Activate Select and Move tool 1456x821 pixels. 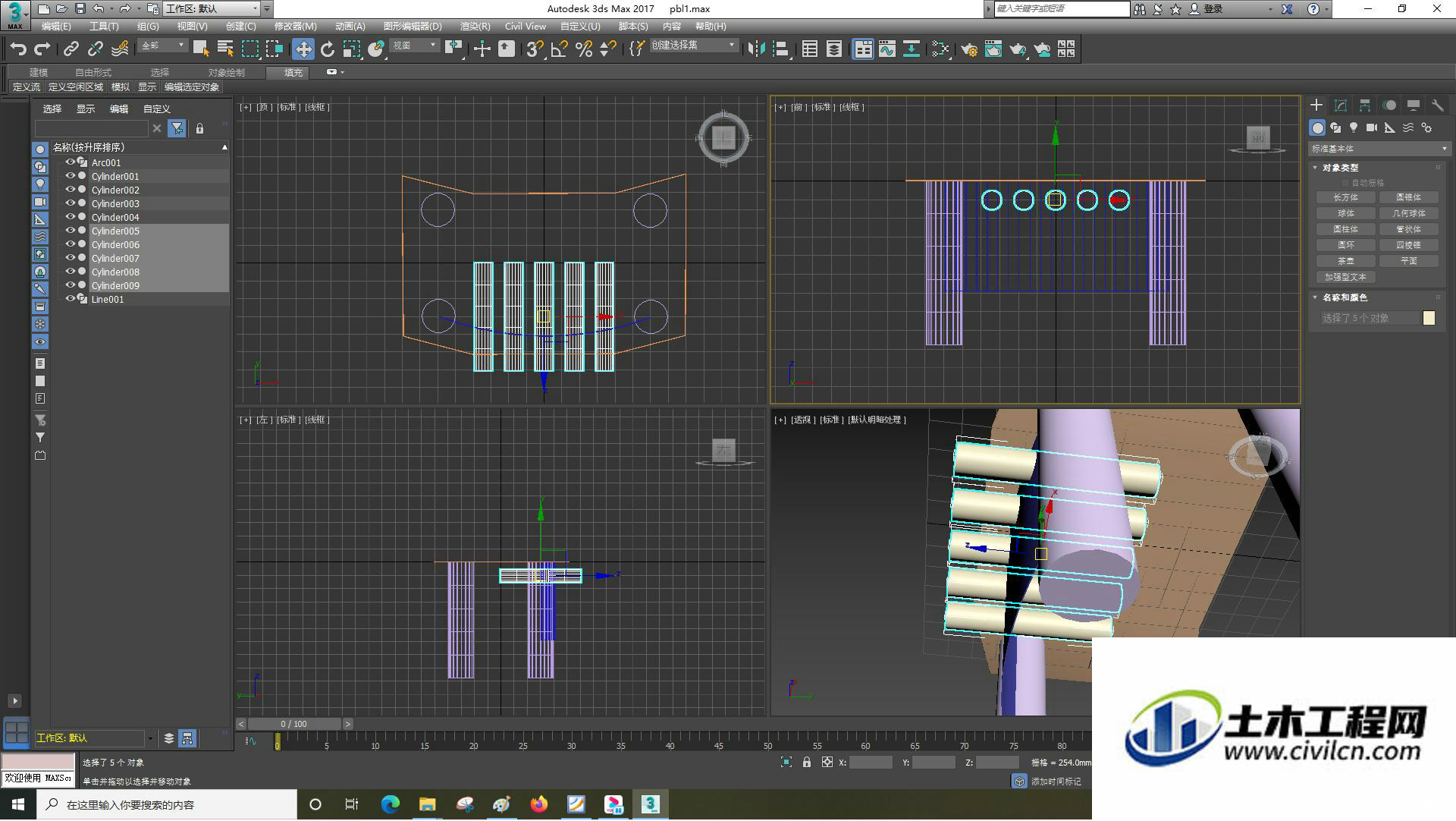point(303,49)
